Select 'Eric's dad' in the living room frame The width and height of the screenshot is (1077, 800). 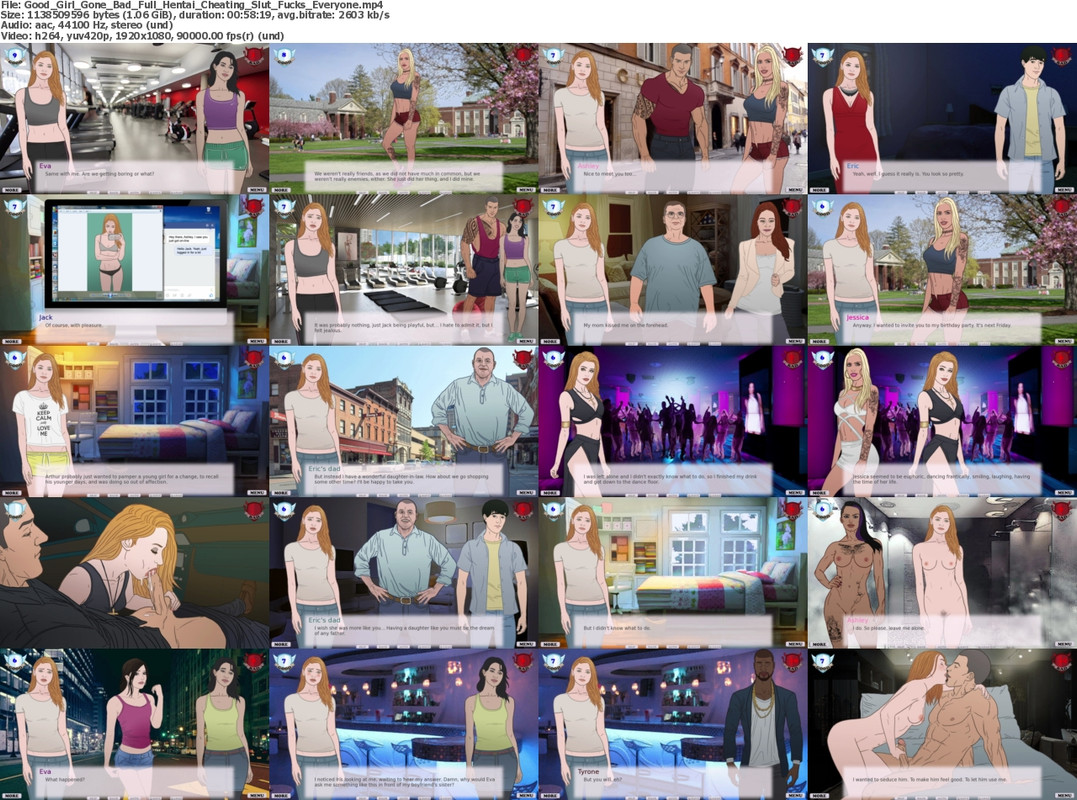pos(324,620)
